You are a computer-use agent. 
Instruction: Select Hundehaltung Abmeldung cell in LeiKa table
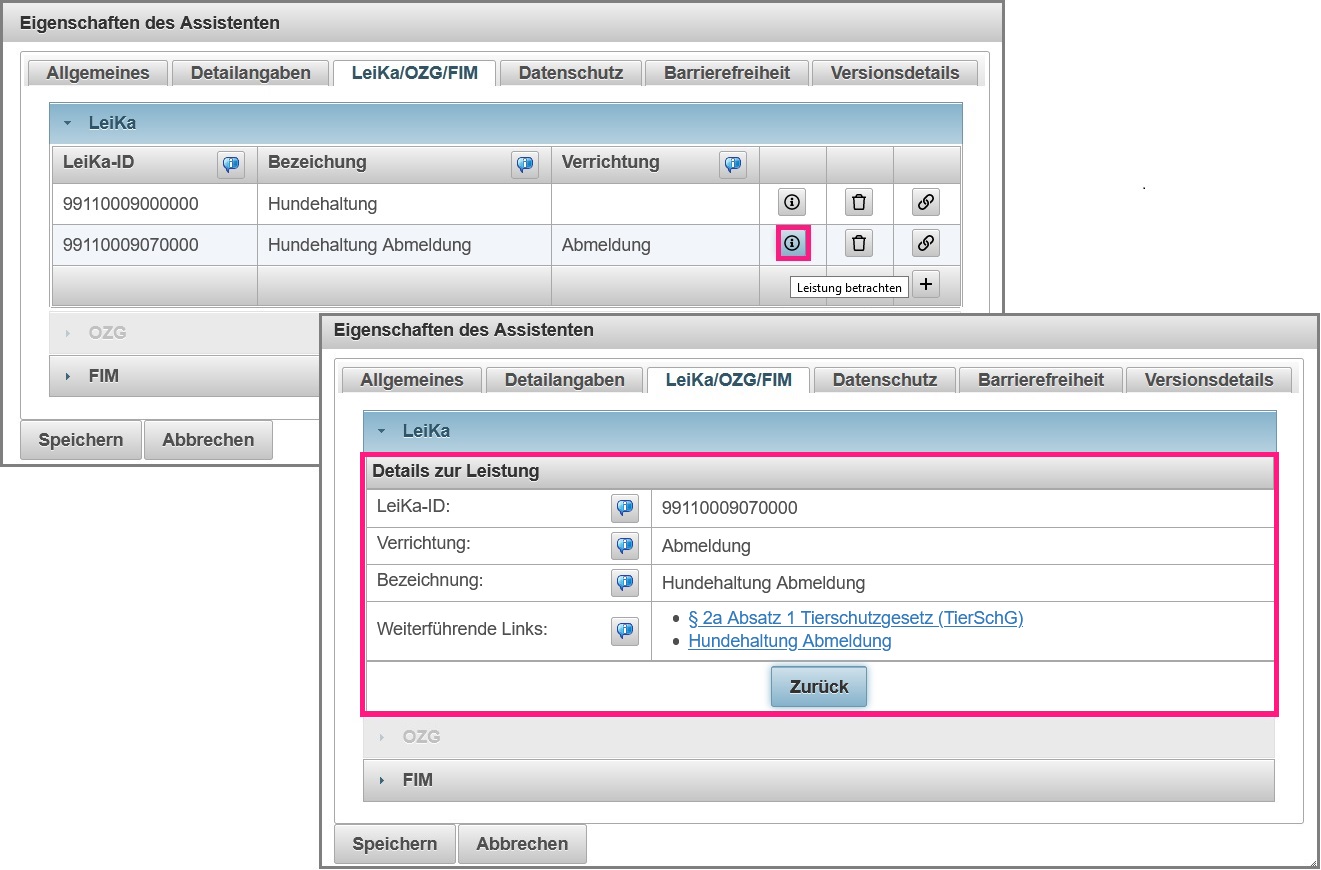pyautogui.click(x=404, y=244)
